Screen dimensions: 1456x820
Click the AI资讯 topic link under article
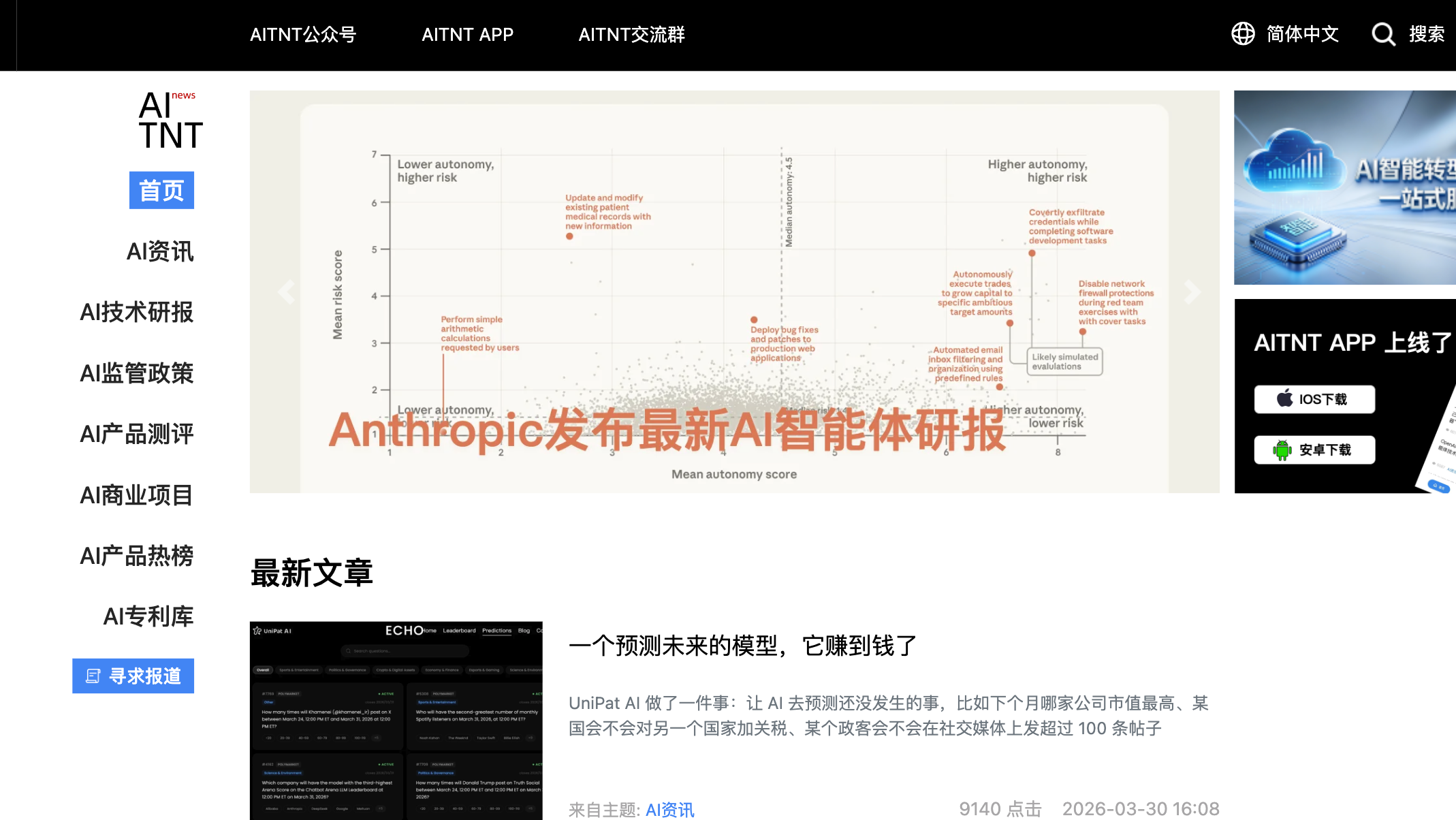point(669,809)
